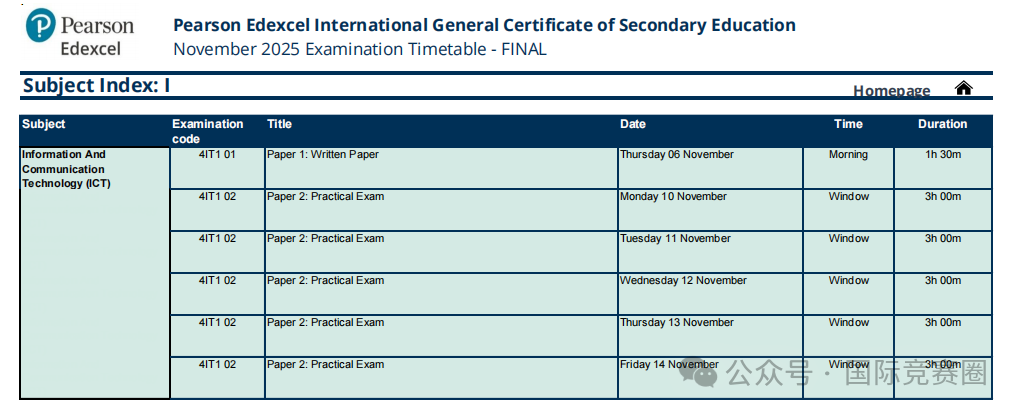Screen dimensions: 1020x414
Task: Click the Title column header
Action: (x=279, y=124)
